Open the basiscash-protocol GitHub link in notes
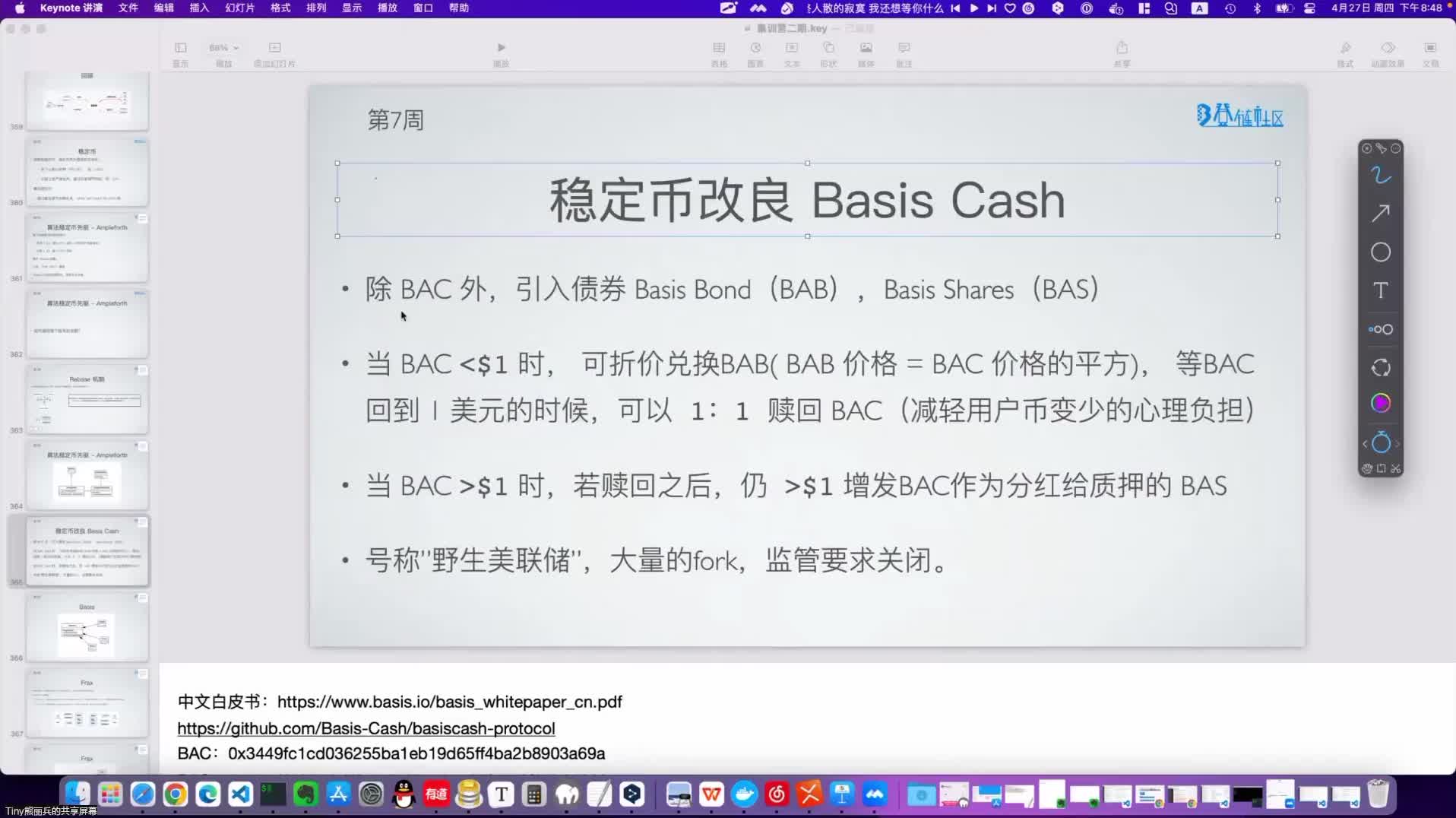Screen dimensions: 1456x818 coord(366,728)
